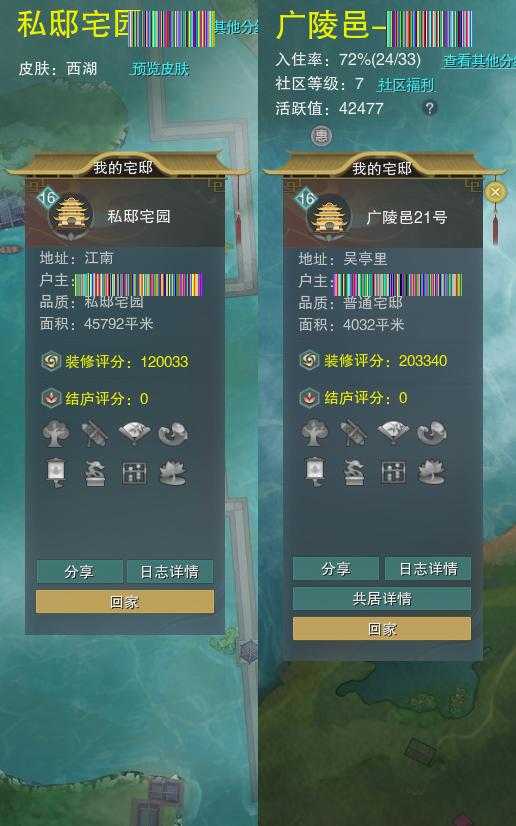Click the lotus icon in the left estate panel

pos(173,472)
